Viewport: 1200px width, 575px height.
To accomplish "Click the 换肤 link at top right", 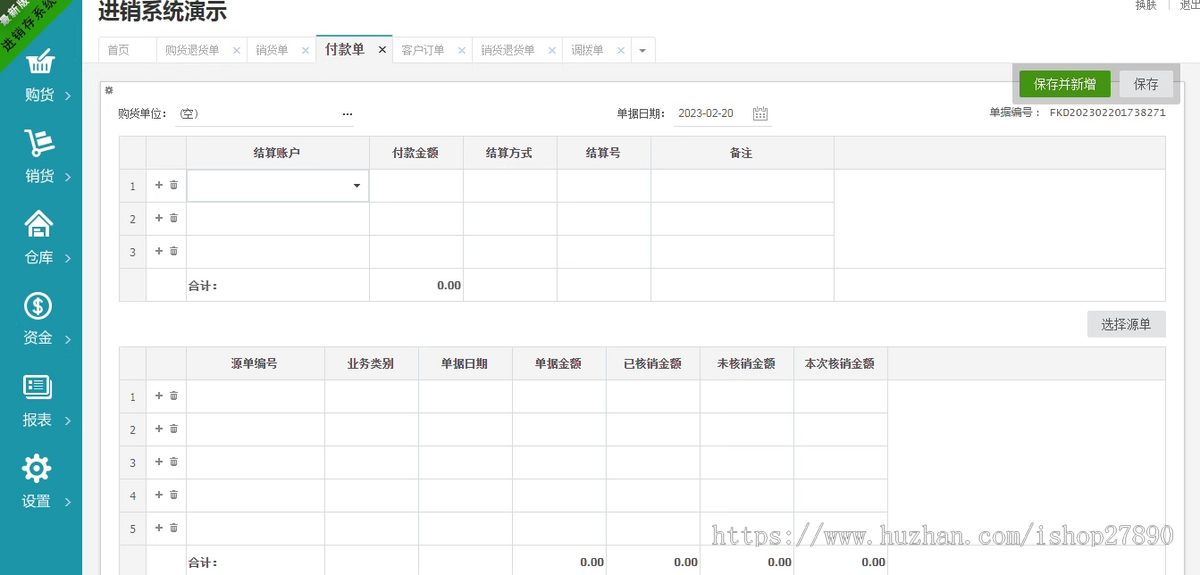I will pos(1146,5).
